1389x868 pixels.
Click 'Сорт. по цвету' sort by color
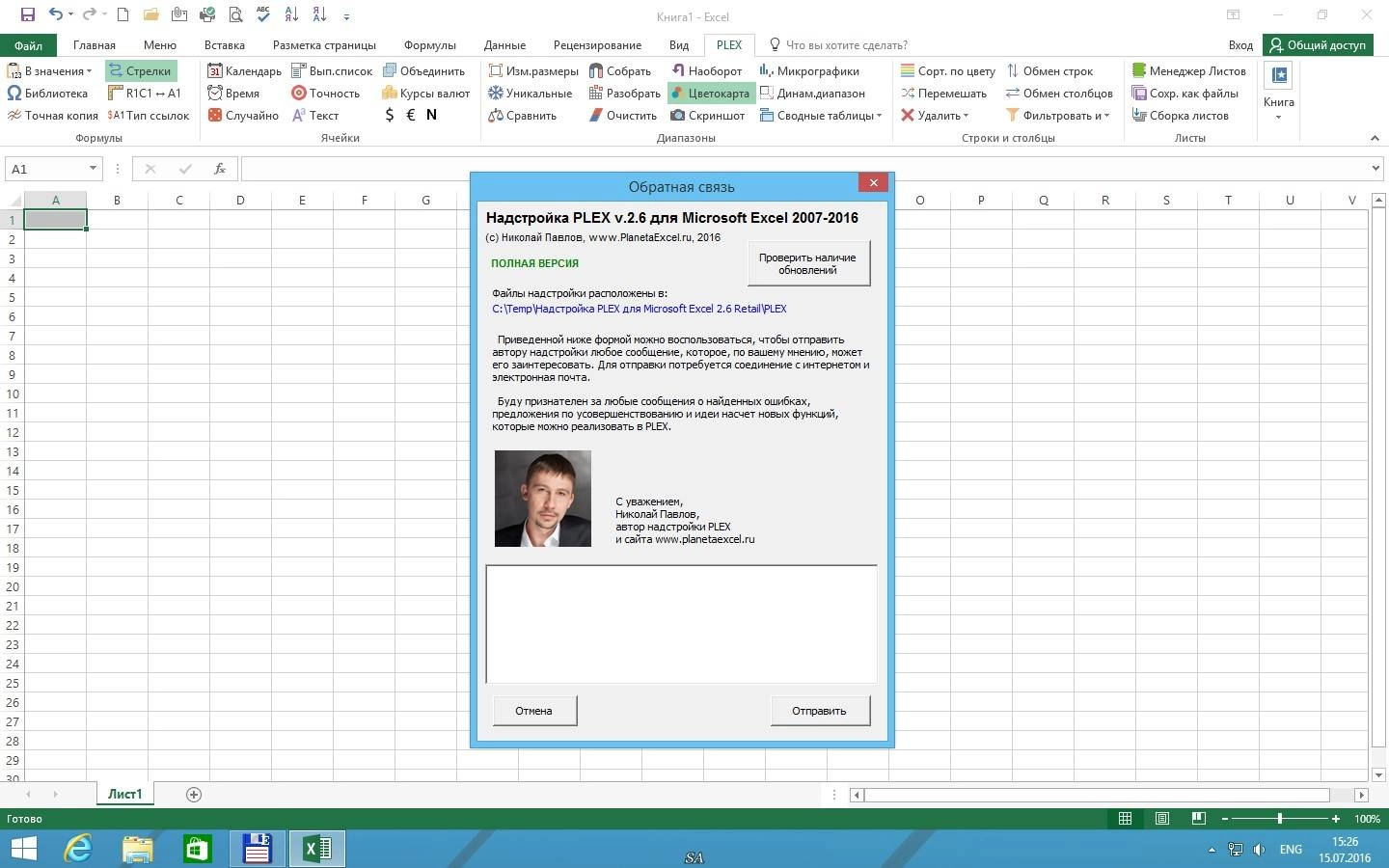tap(947, 71)
